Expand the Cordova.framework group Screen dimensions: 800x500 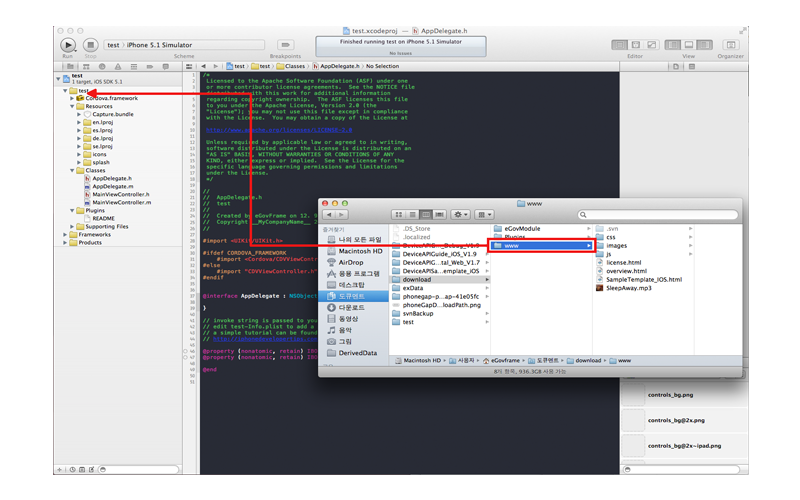pos(73,99)
